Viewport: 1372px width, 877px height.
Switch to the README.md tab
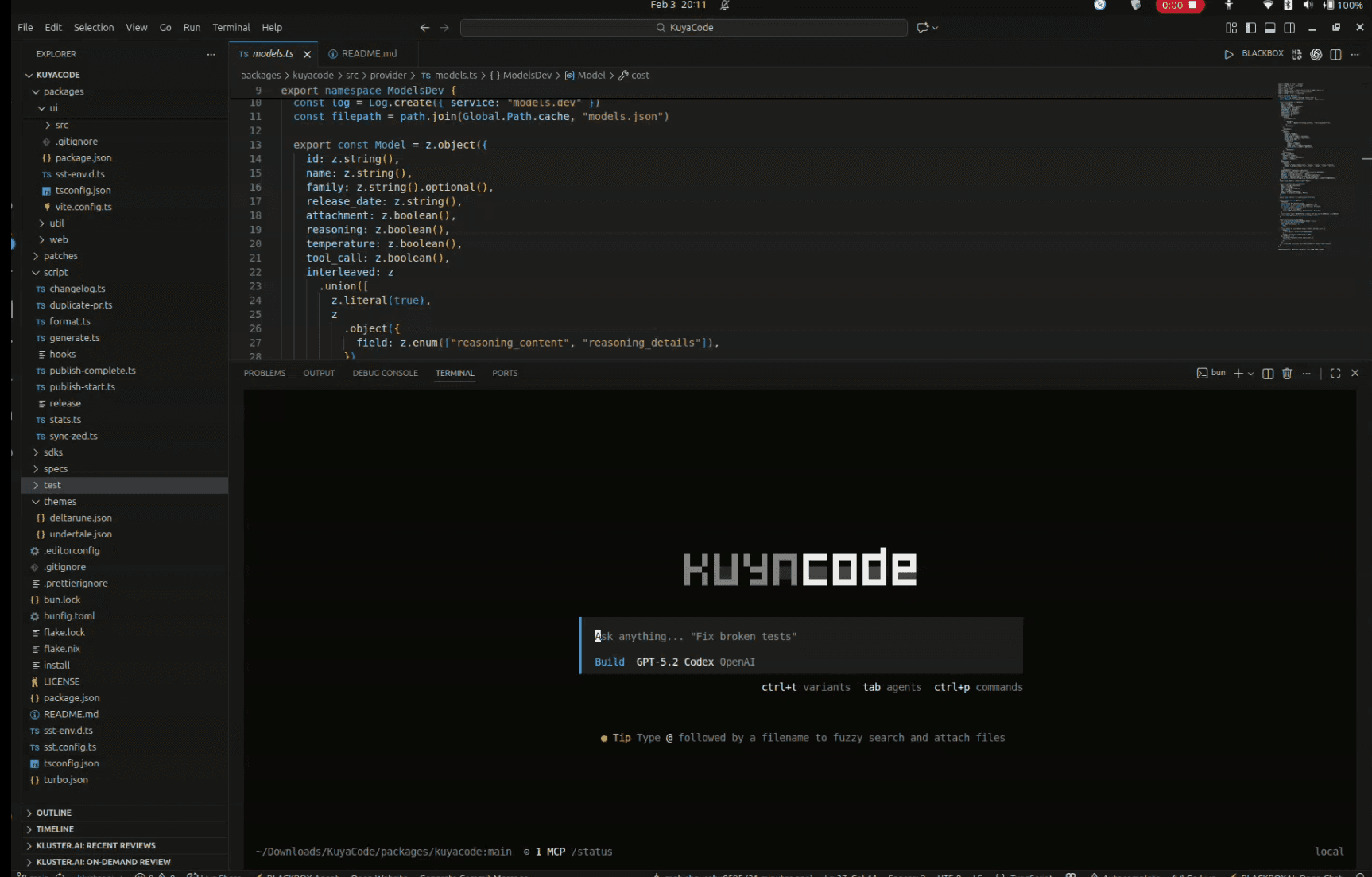click(x=369, y=53)
